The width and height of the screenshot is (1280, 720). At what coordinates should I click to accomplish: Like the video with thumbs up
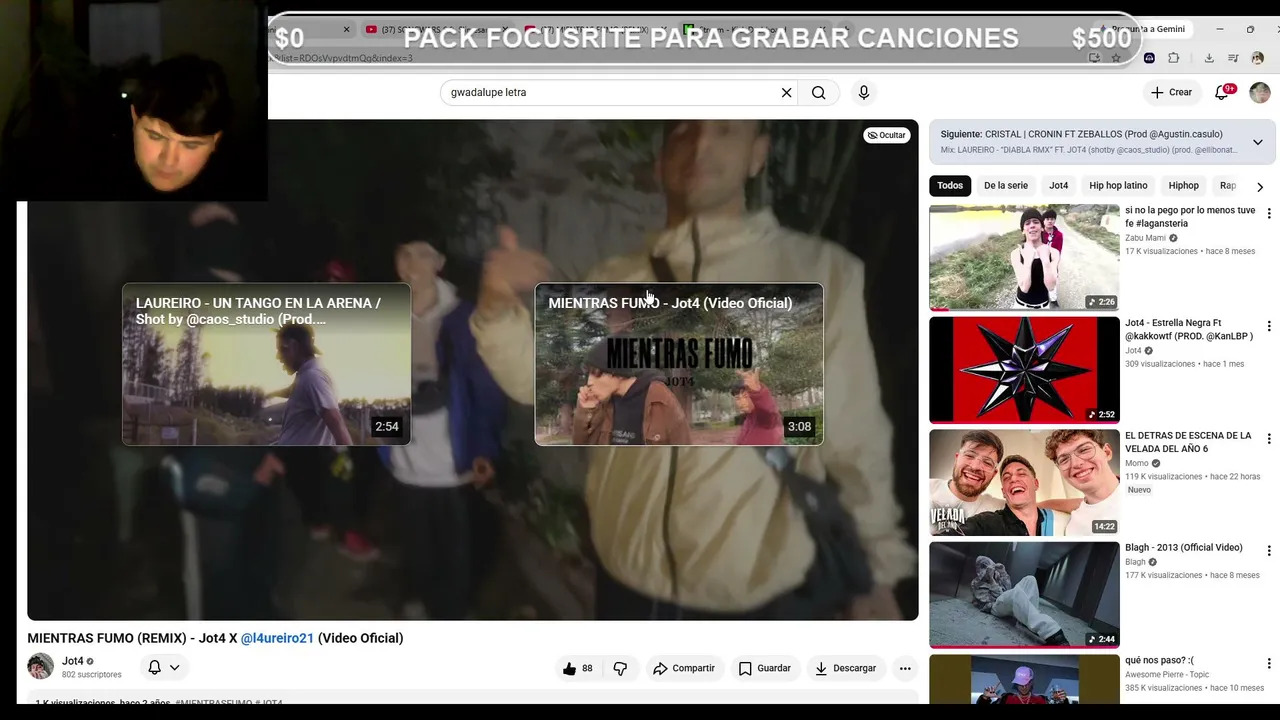coord(570,668)
